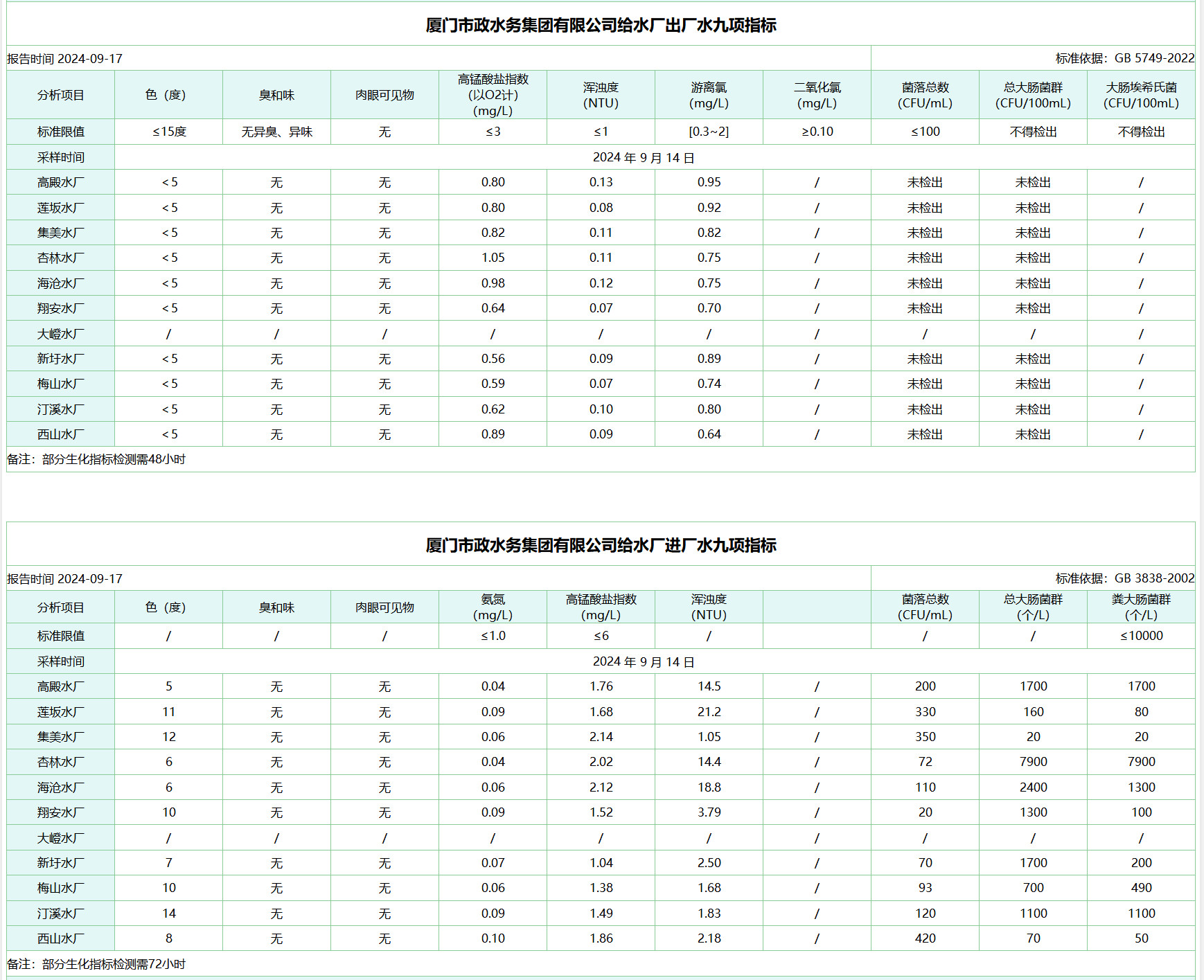The width and height of the screenshot is (1204, 980).
Task: Click turbidity value '14.5'
Action: point(709,686)
